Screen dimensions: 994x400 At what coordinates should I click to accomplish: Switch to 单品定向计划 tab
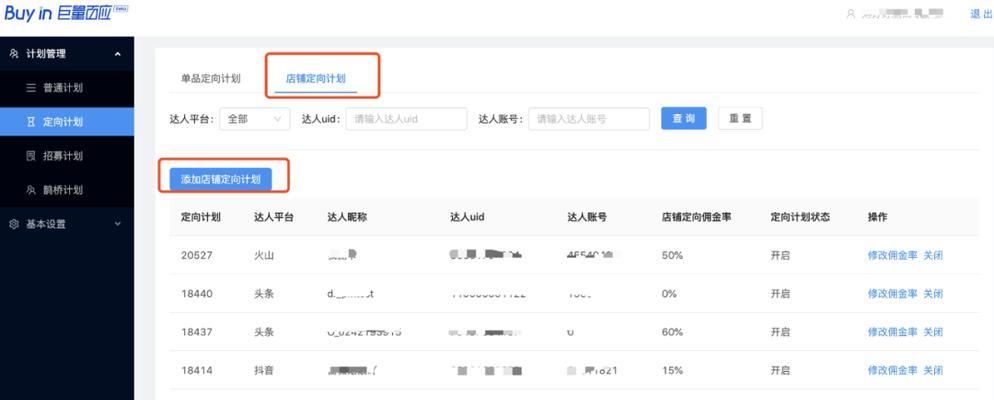click(210, 79)
